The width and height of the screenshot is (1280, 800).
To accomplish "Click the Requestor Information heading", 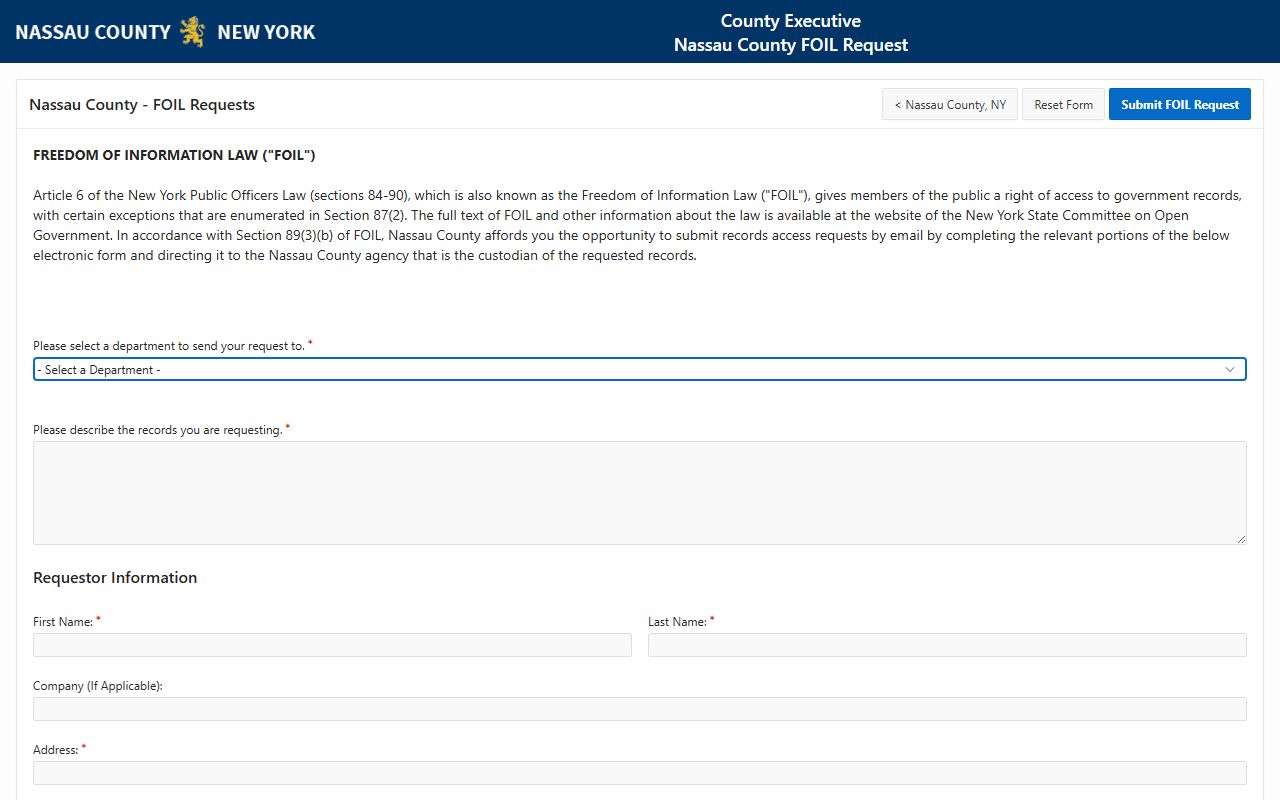I will [115, 578].
